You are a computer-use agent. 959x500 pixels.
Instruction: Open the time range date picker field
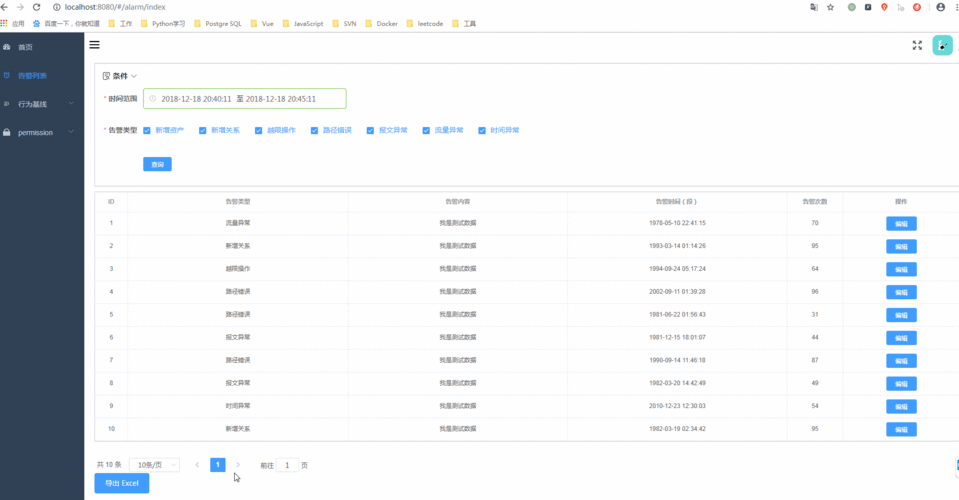coord(245,98)
